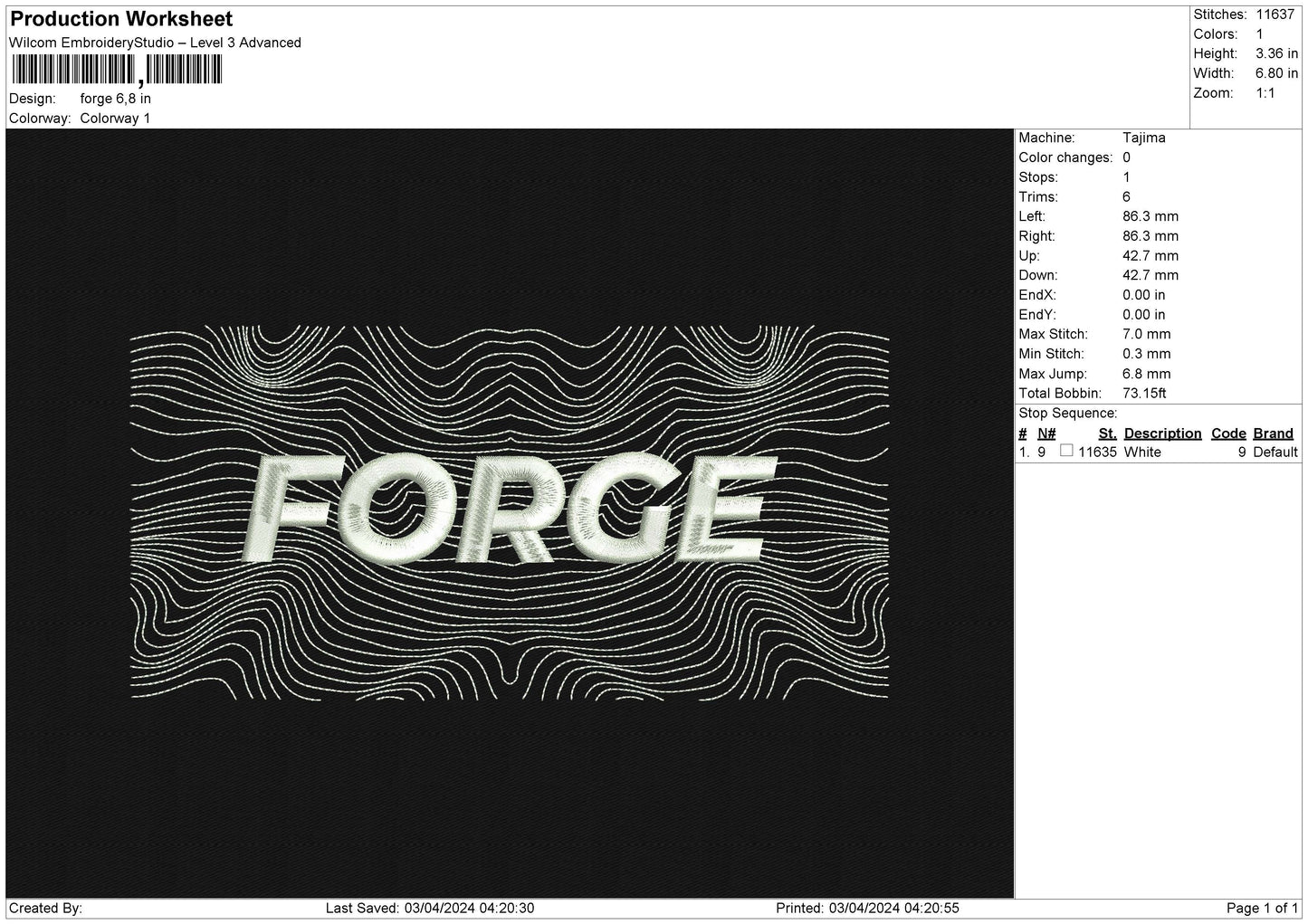Select the height value '3.36 in'
1308x924 pixels.
[x=1277, y=53]
